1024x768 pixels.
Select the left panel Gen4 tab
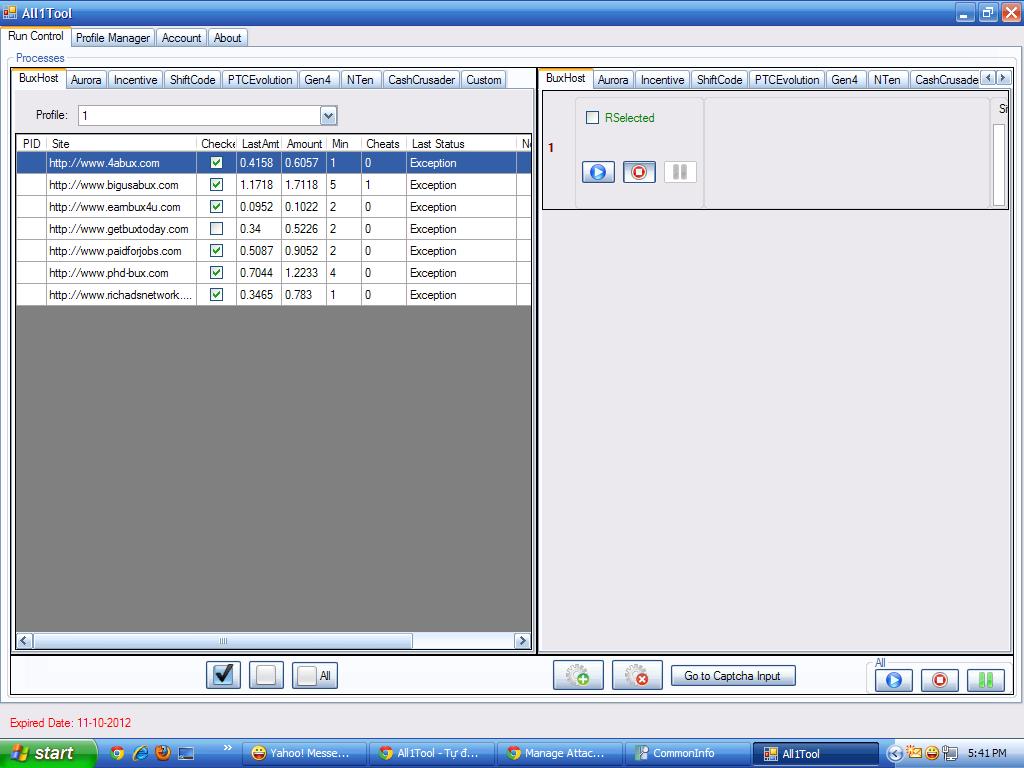click(x=318, y=80)
